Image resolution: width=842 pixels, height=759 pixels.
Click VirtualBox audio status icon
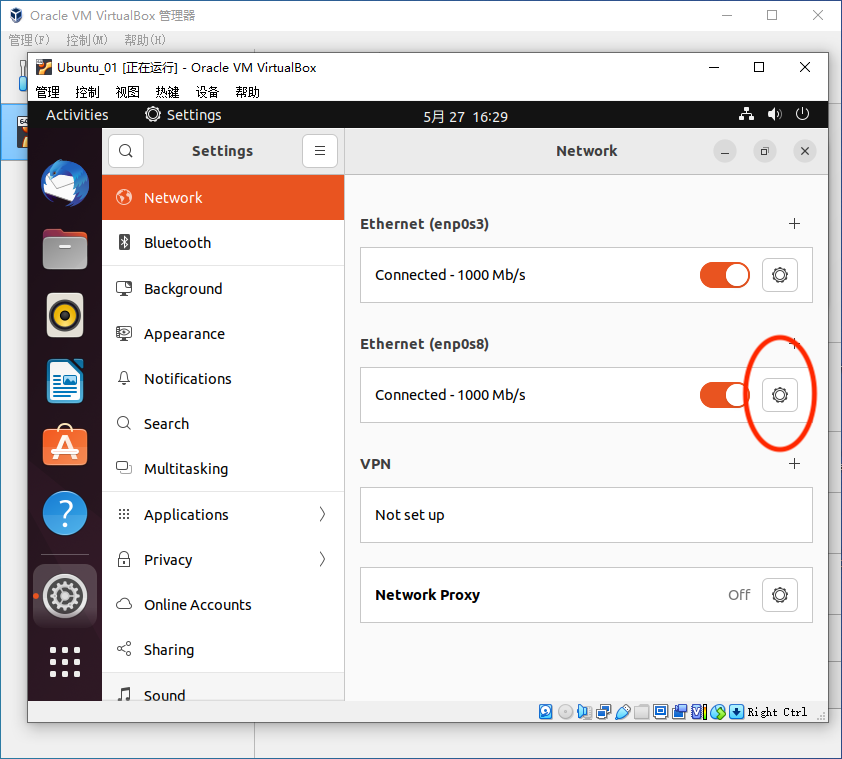coord(584,712)
